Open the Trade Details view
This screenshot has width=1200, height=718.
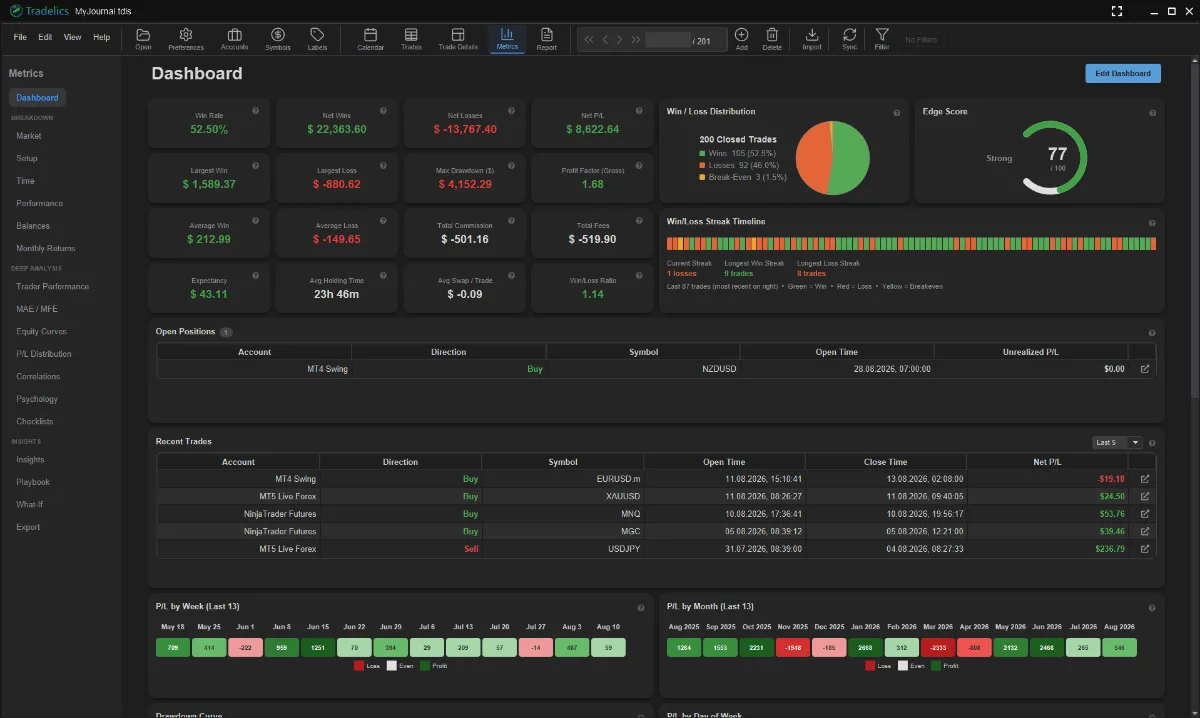pos(458,39)
